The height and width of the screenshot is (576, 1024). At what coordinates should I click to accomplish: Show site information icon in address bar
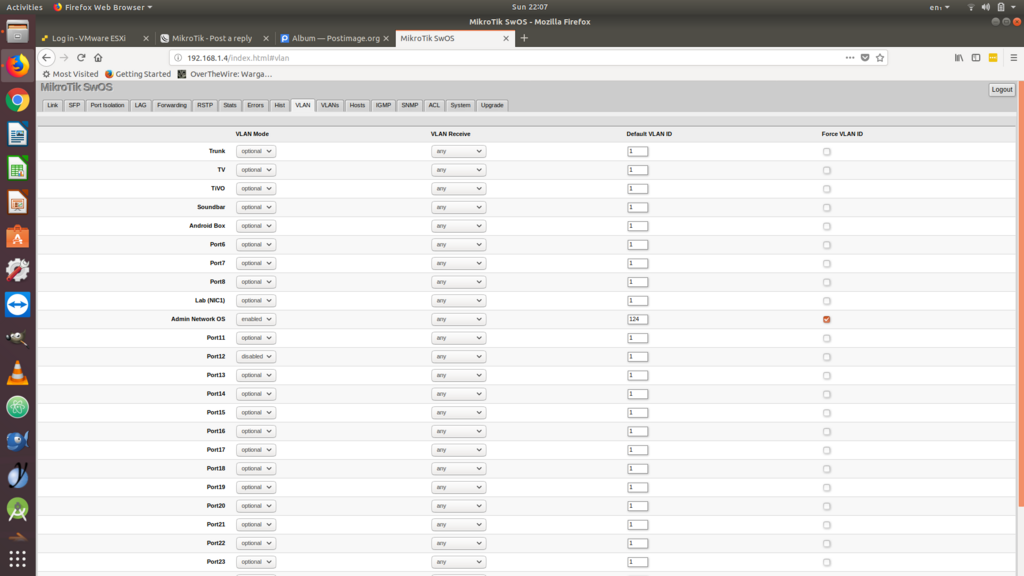tap(178, 57)
